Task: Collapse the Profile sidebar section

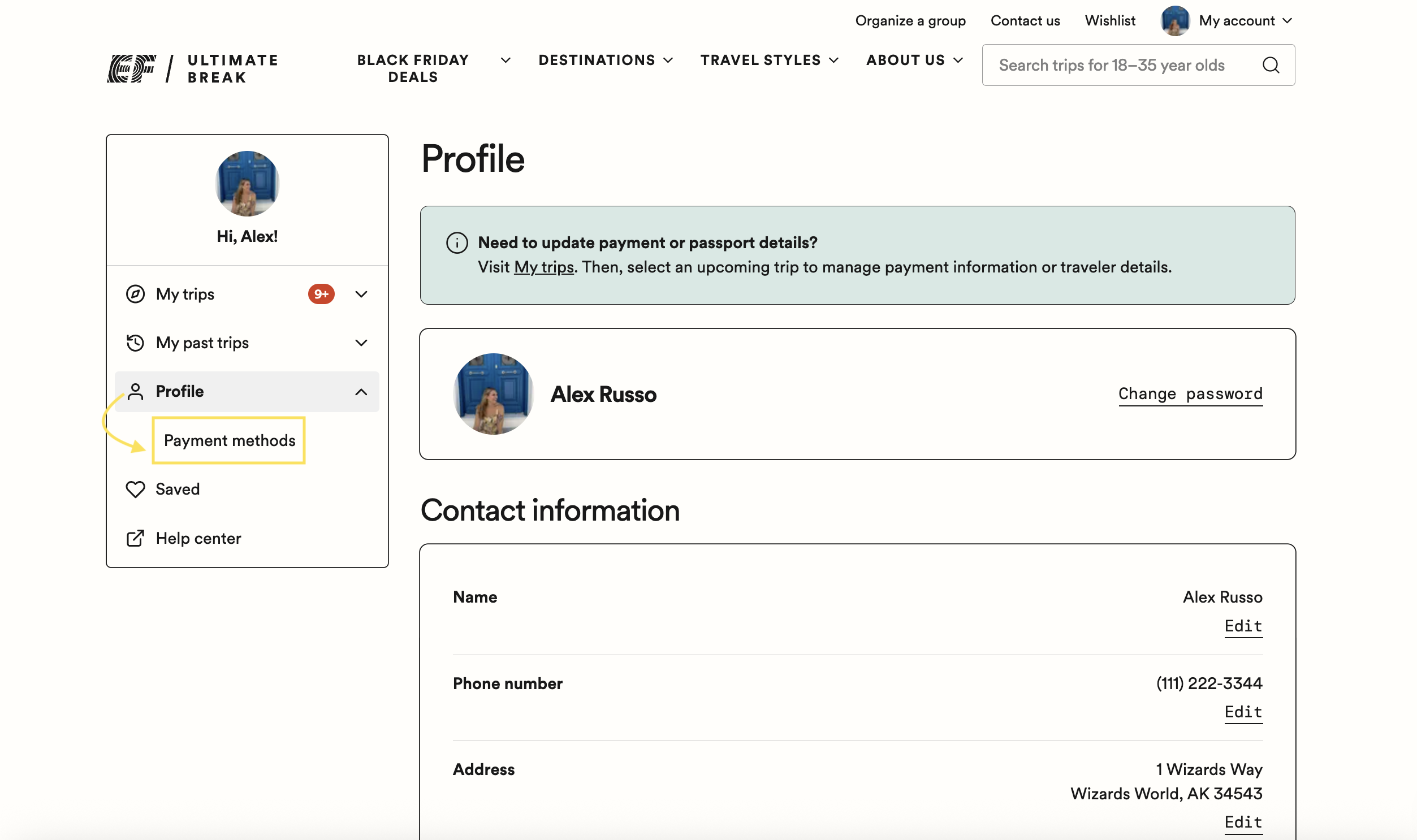Action: [x=361, y=392]
